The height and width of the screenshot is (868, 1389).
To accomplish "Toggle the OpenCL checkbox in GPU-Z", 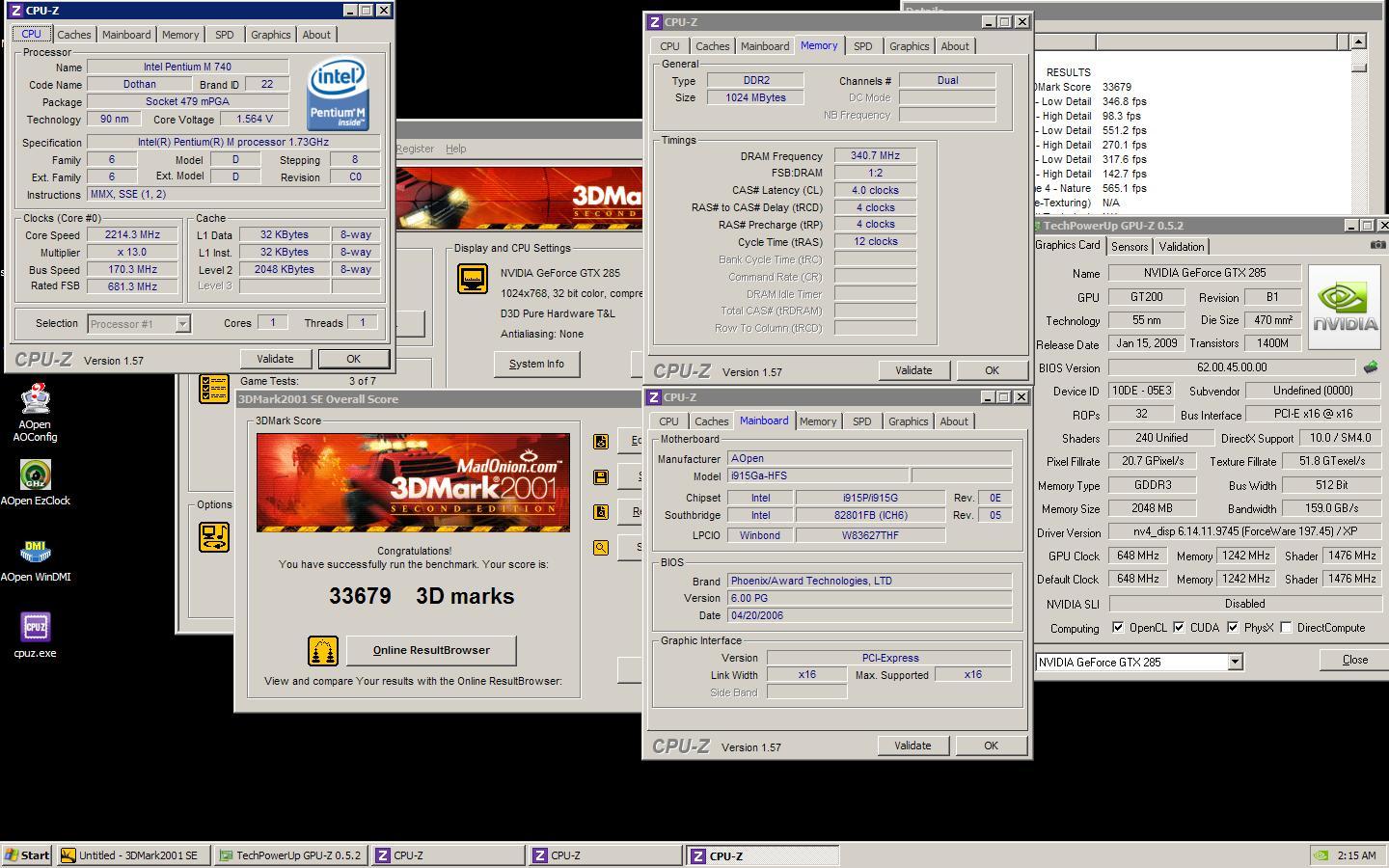I will coord(1117,628).
